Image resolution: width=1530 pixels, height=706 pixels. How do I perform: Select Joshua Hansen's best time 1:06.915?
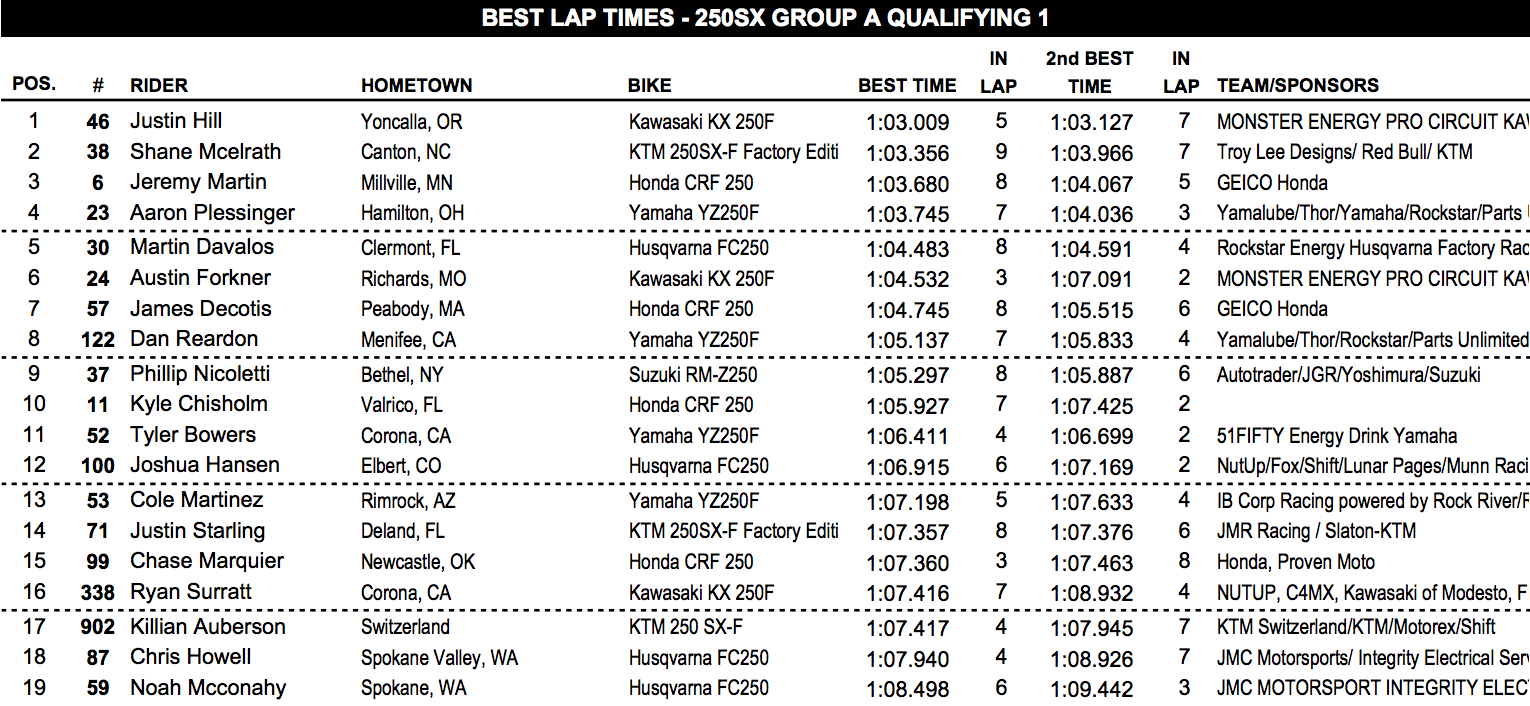click(x=908, y=467)
